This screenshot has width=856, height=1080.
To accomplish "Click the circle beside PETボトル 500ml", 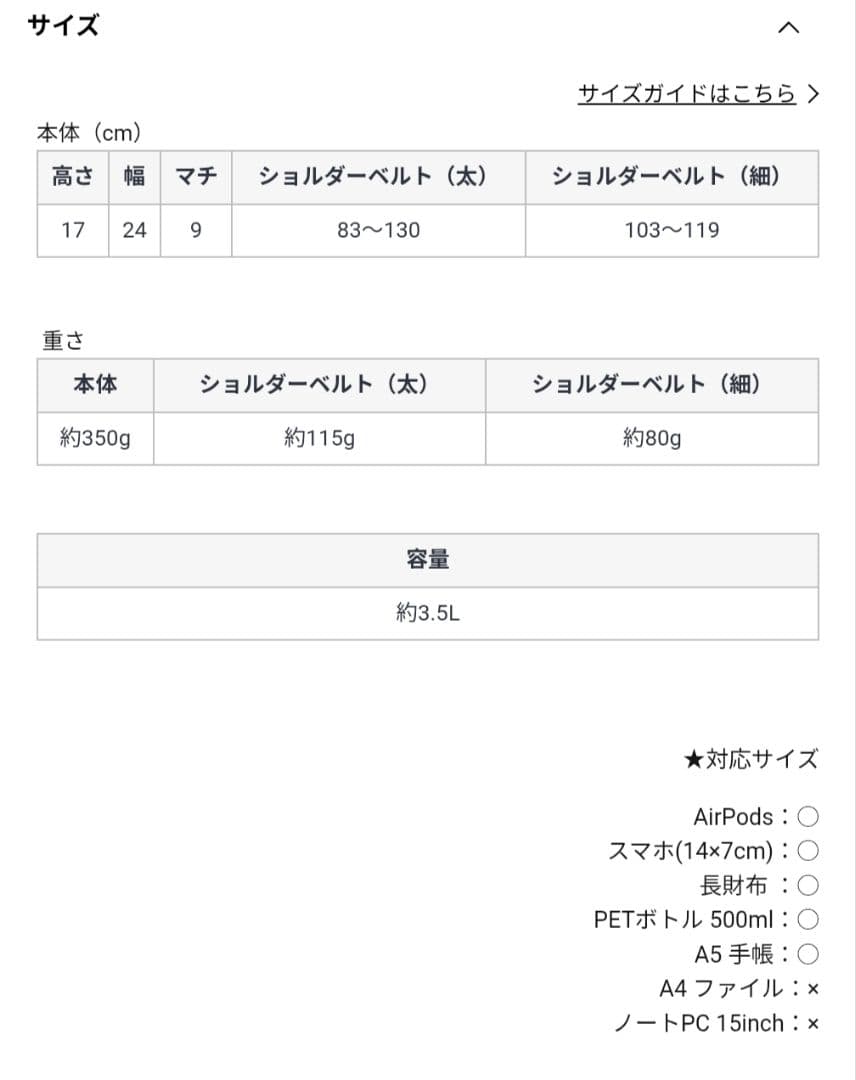I will [808, 919].
